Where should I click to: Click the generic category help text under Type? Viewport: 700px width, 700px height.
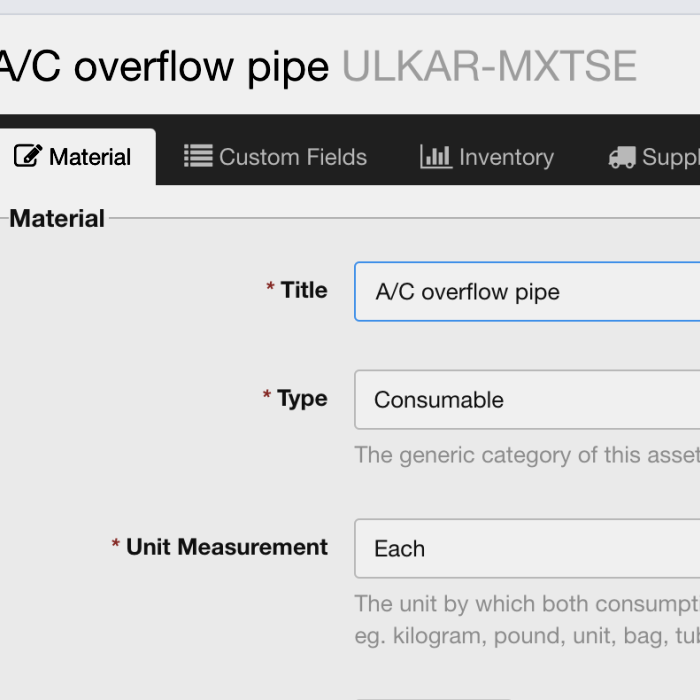[x=527, y=455]
